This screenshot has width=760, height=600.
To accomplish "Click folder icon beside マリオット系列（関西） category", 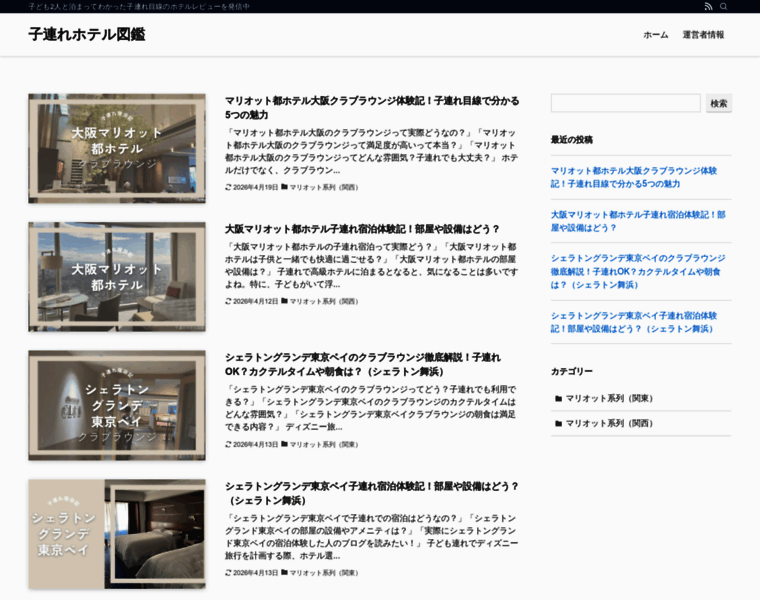I will pos(558,423).
